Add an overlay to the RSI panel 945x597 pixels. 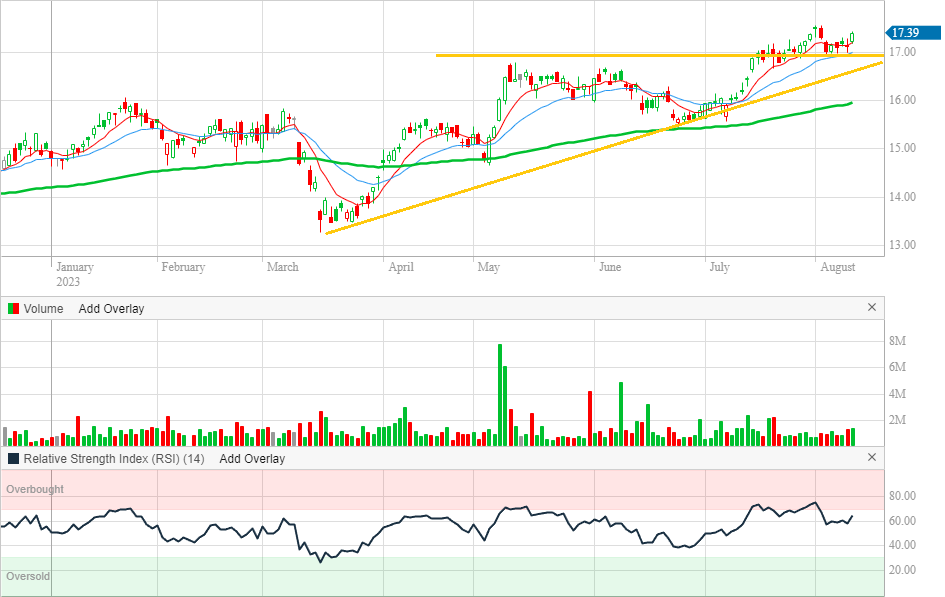252,459
